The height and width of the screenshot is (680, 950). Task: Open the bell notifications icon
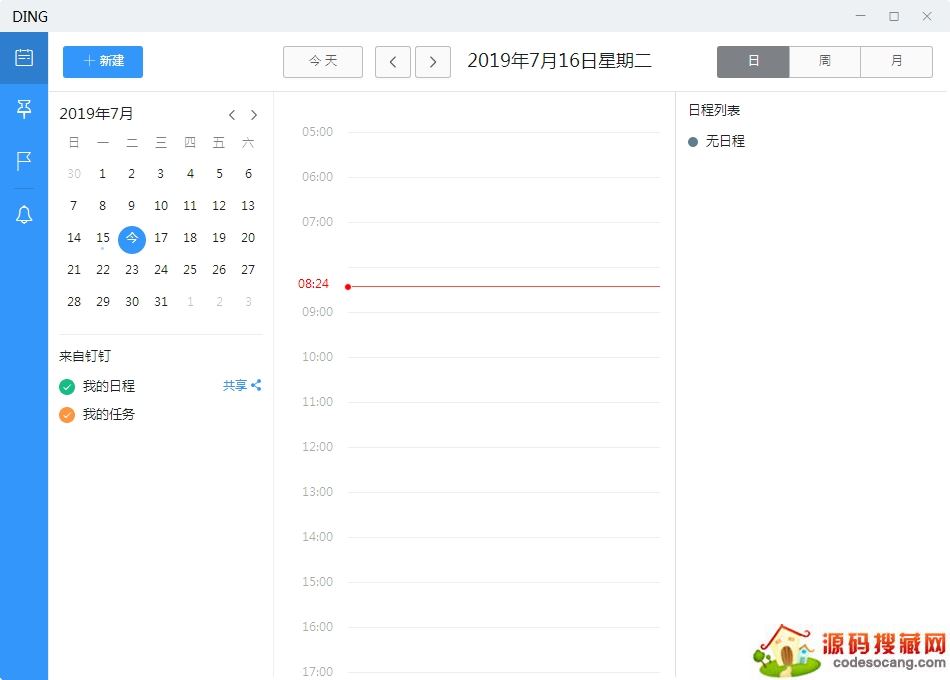click(x=24, y=214)
